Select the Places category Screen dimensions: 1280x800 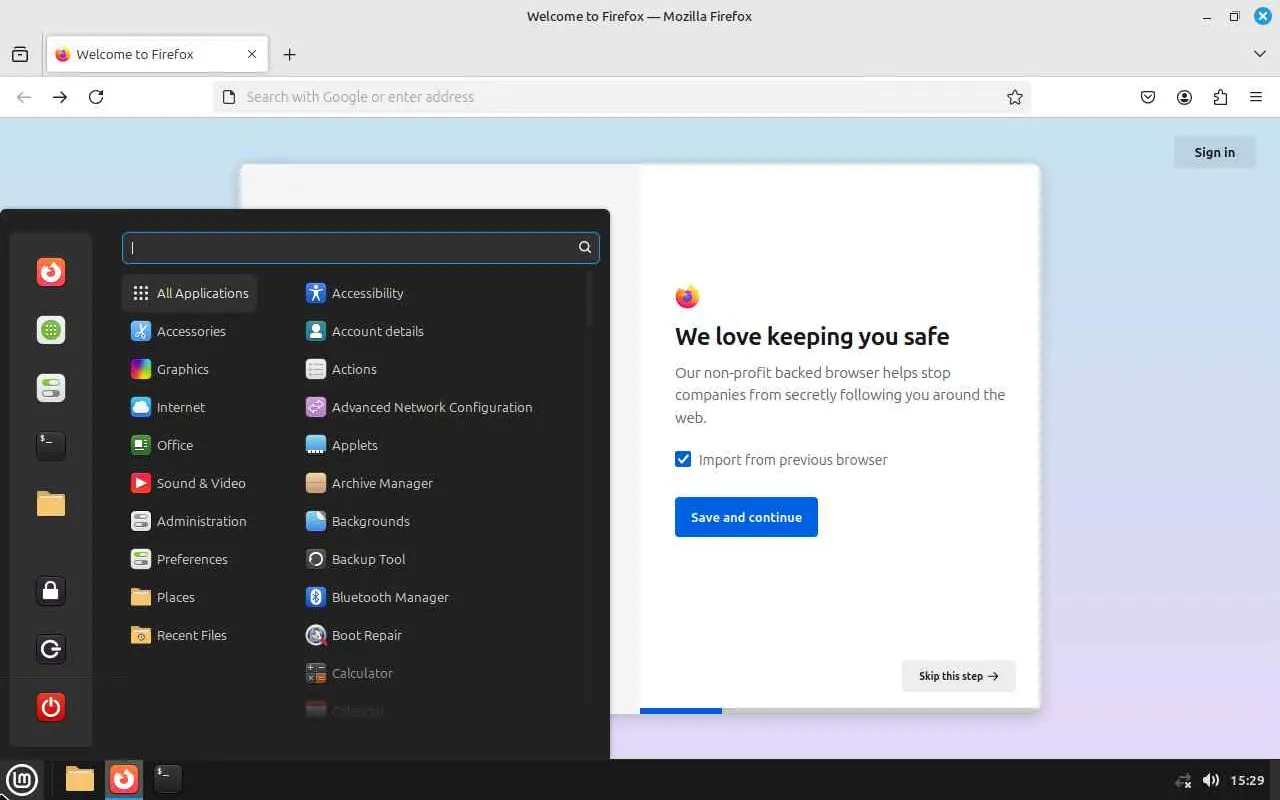point(190,597)
